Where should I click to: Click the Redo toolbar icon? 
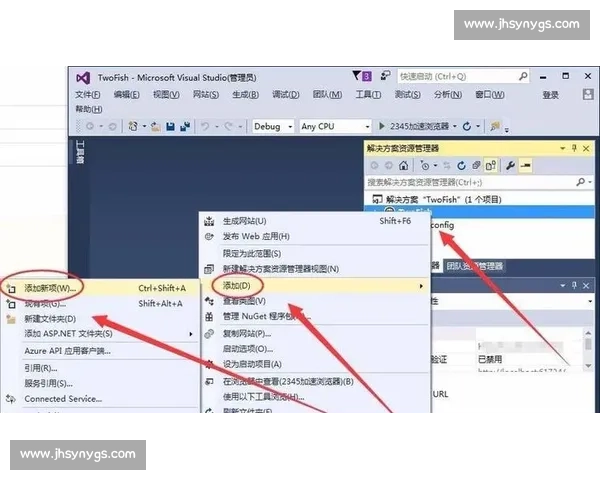tap(229, 126)
